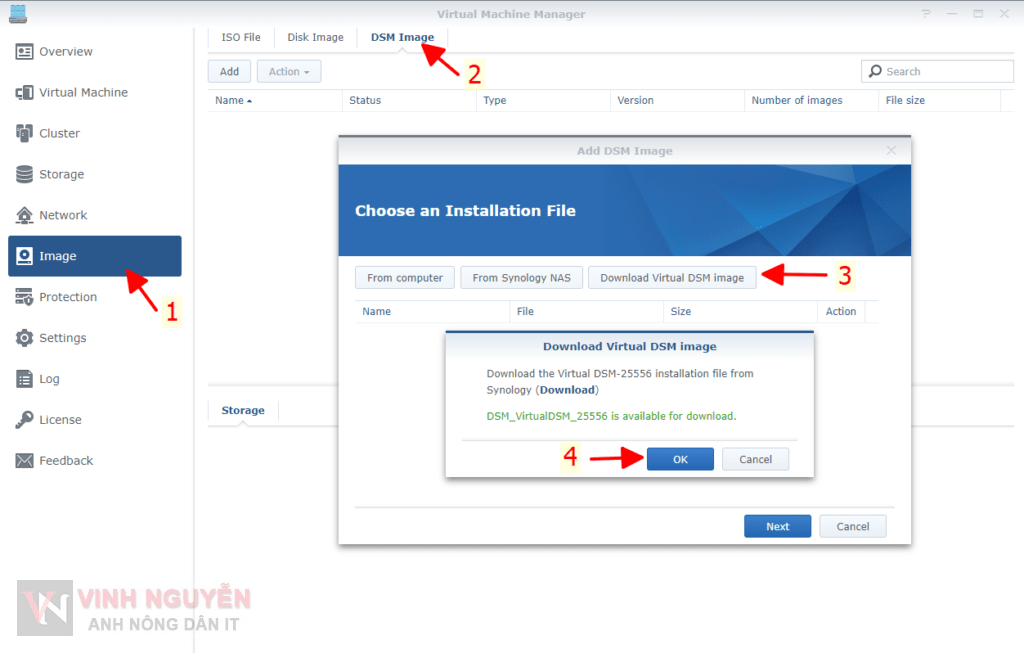Open the Storage sidebar icon
This screenshot has width=1024, height=653.
click(x=24, y=174)
